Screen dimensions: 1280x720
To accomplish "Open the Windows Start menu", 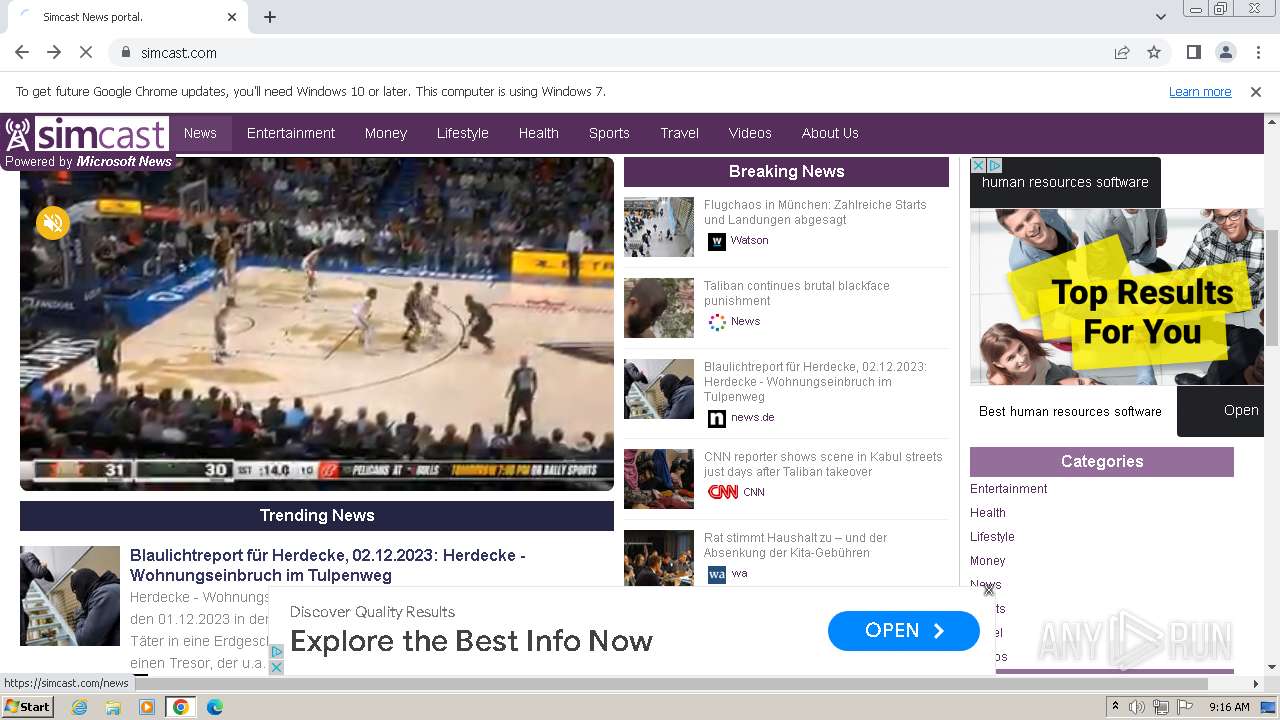I will click(28, 706).
